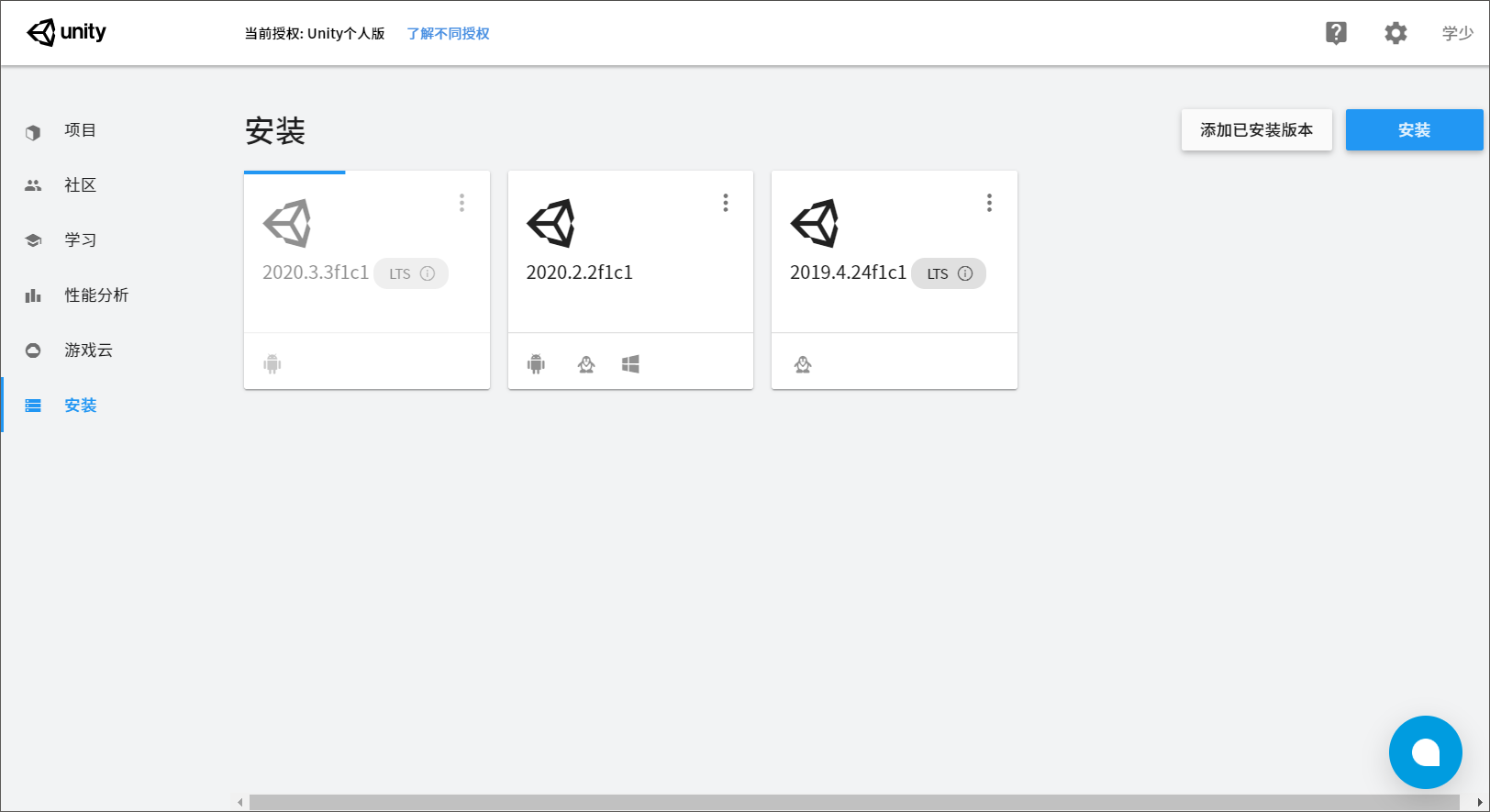
Task: Click the Android icon on the 2020.3.3f1c1 card
Action: pos(272,364)
